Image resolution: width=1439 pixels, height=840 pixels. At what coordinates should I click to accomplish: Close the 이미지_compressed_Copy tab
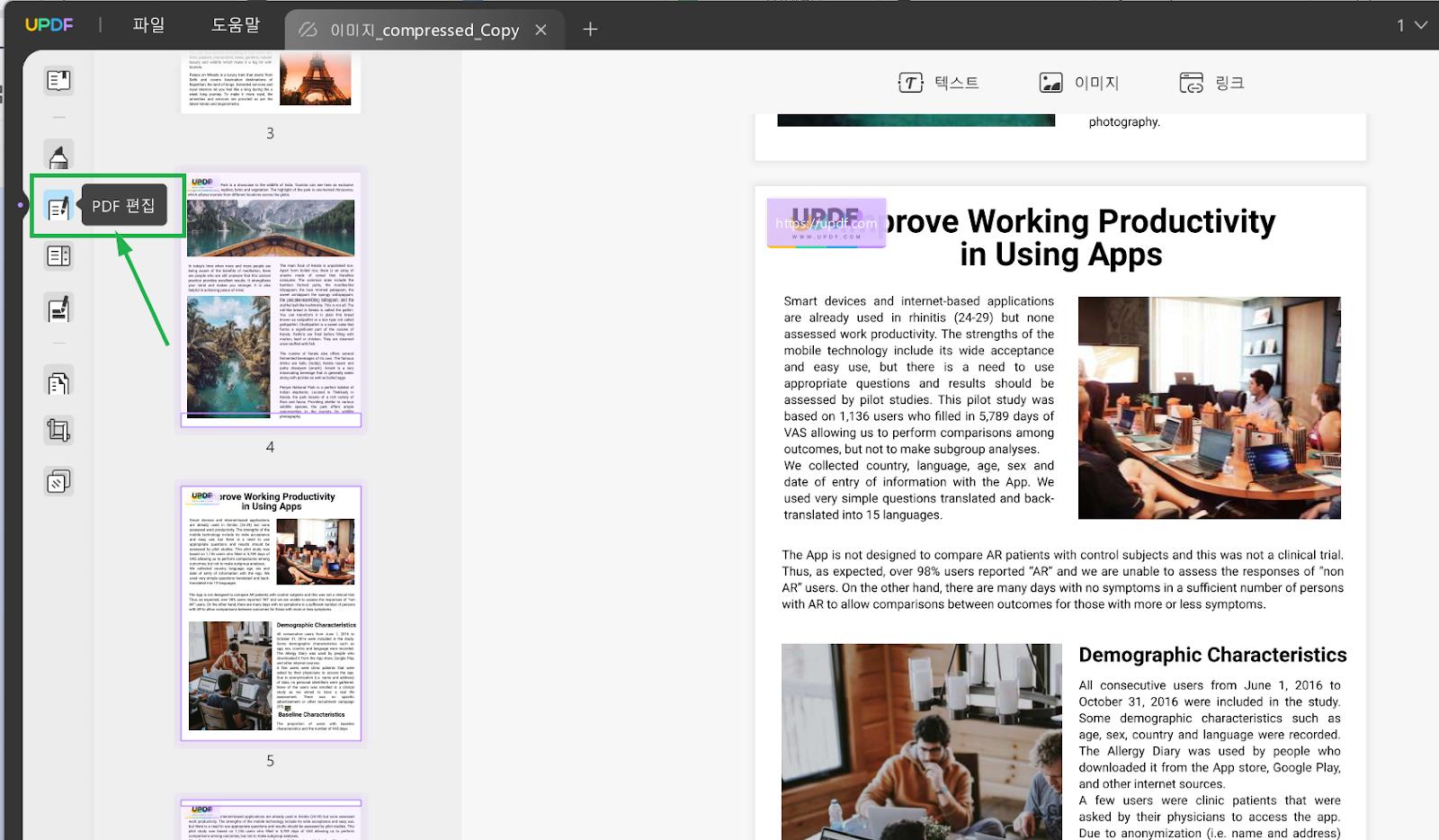(541, 30)
